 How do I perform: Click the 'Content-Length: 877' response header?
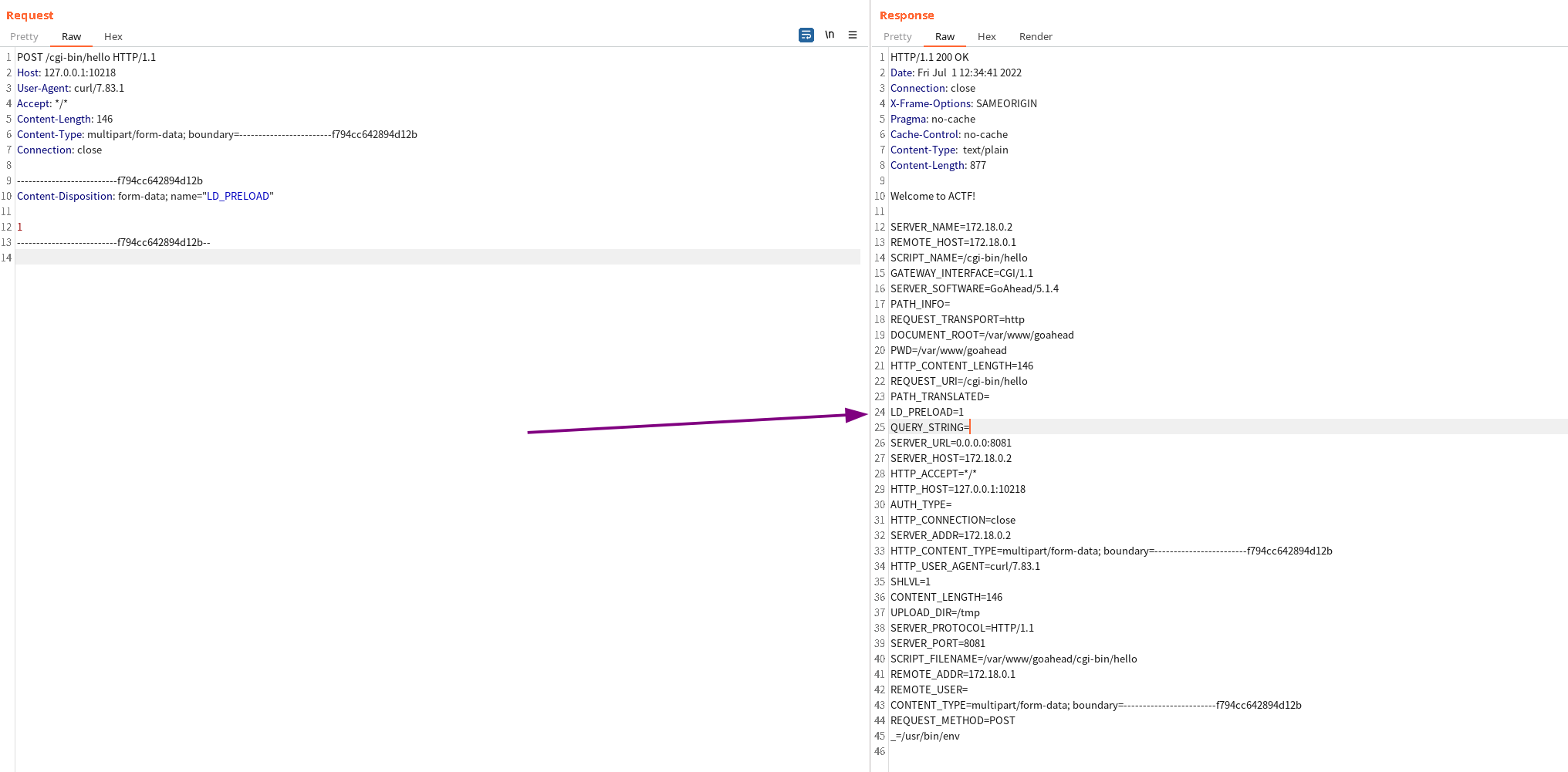(938, 165)
